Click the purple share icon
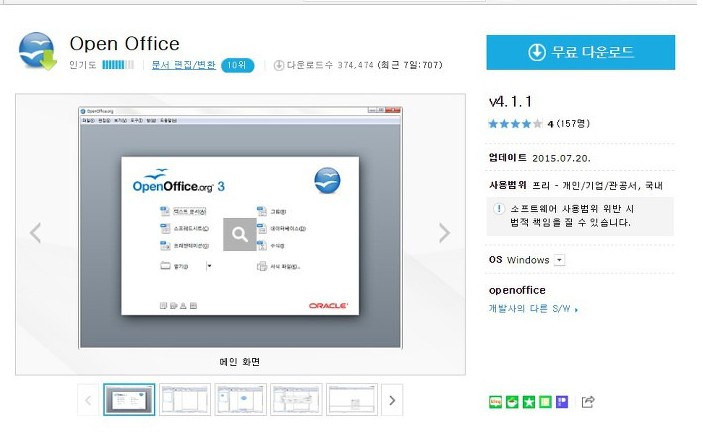The height and width of the screenshot is (442, 703). tap(562, 402)
